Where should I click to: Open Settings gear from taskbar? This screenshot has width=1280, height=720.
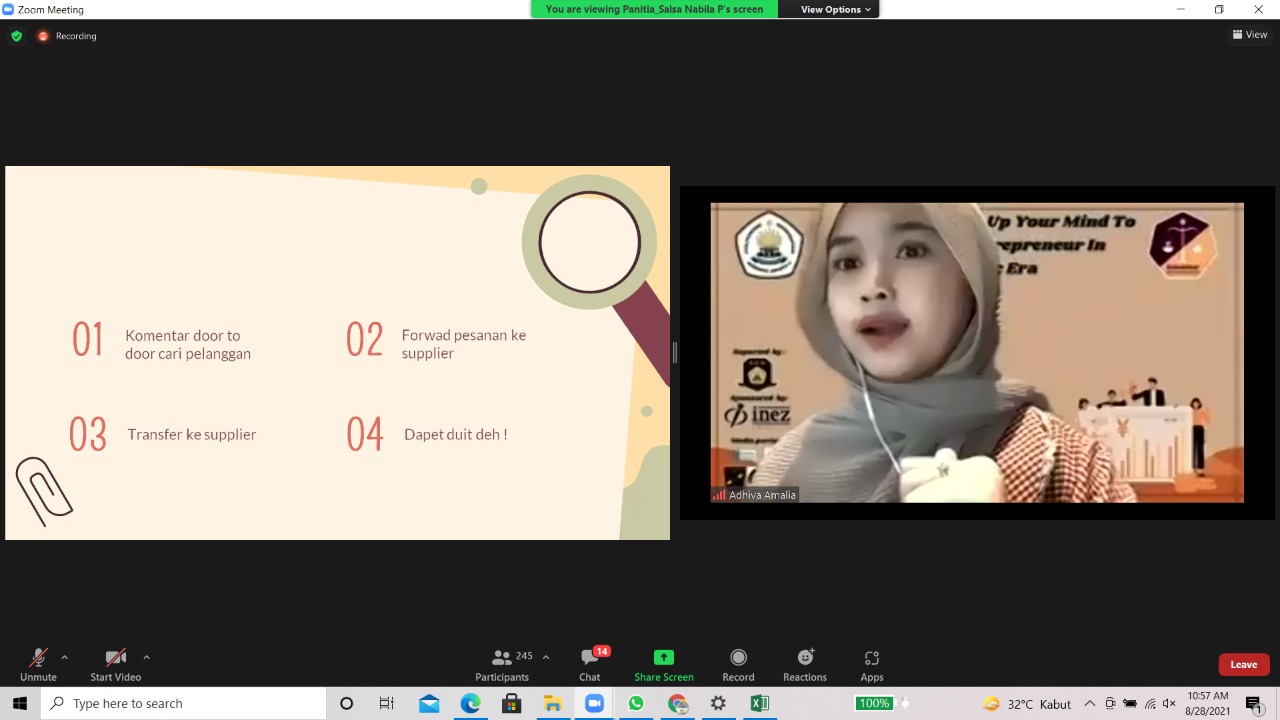pyautogui.click(x=718, y=703)
